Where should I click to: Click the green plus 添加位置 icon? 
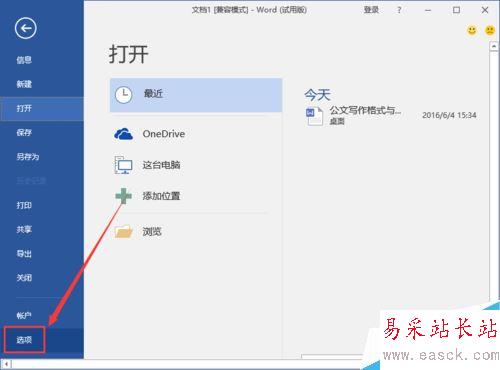(x=124, y=196)
